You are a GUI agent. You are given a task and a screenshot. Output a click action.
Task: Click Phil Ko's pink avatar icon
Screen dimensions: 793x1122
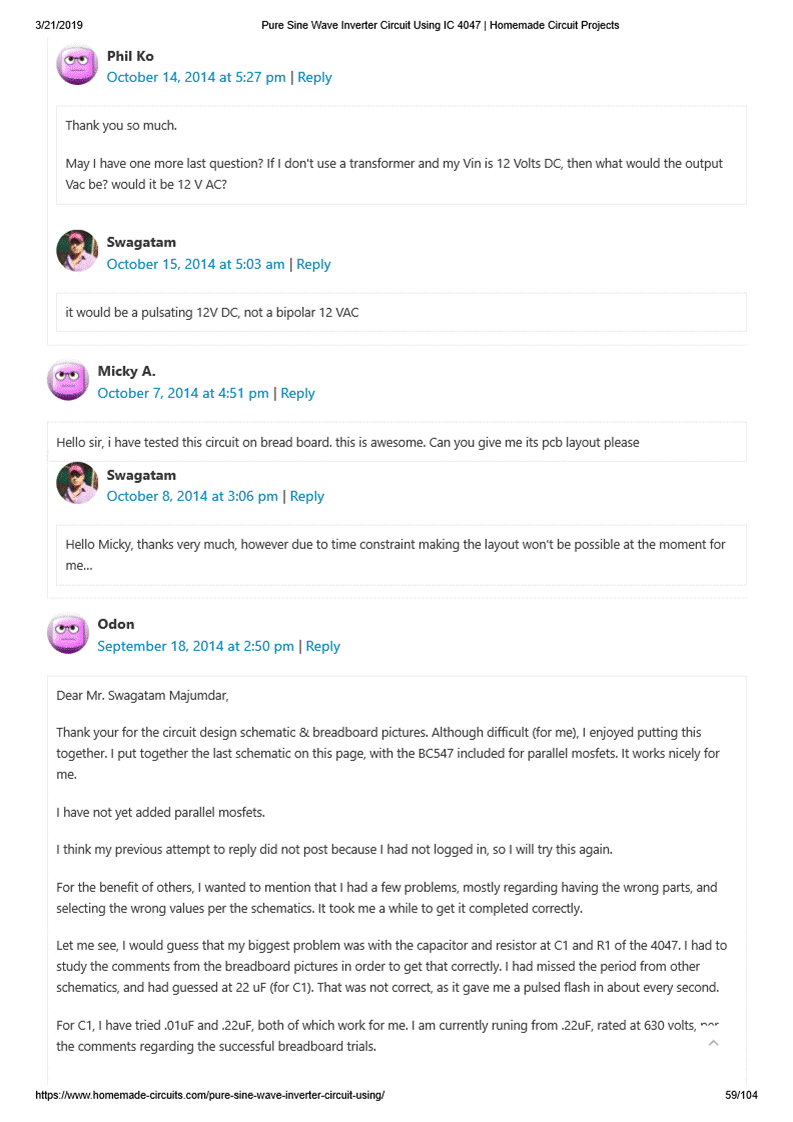(77, 66)
